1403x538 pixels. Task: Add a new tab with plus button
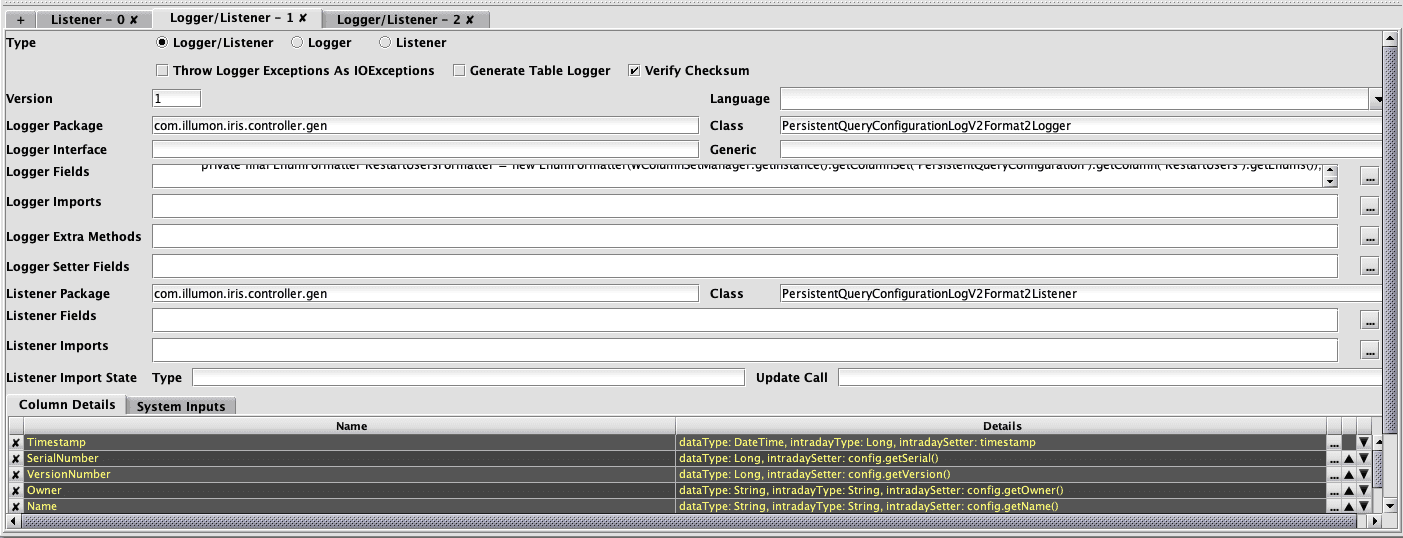tap(21, 20)
